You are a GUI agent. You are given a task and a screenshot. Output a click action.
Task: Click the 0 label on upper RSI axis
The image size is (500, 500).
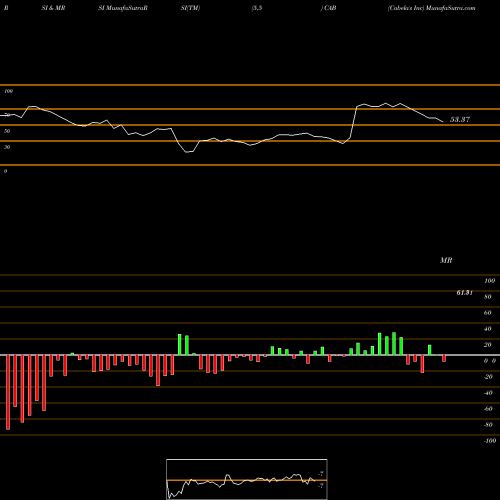(x=5, y=171)
